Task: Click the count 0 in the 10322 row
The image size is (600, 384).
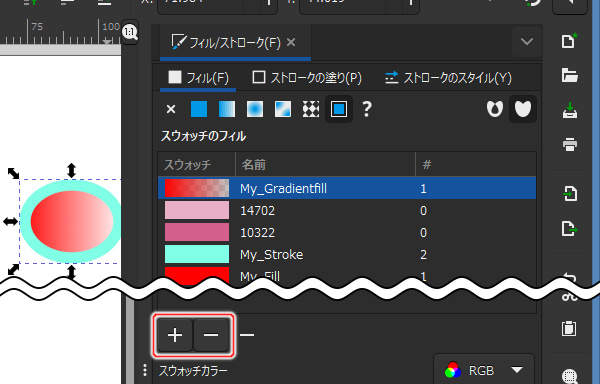Action: pos(423,233)
